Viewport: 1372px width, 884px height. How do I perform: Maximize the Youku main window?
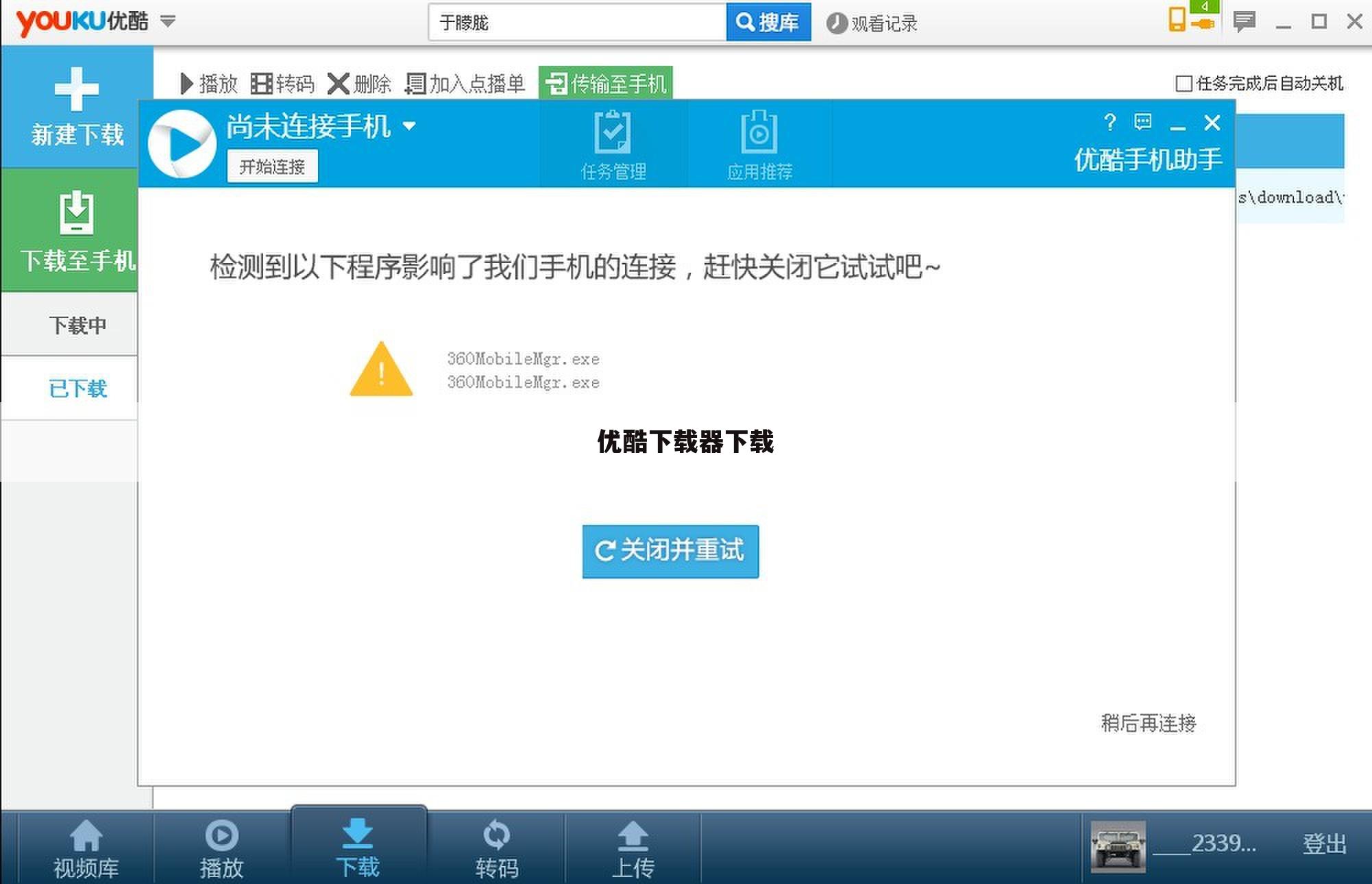1319,21
